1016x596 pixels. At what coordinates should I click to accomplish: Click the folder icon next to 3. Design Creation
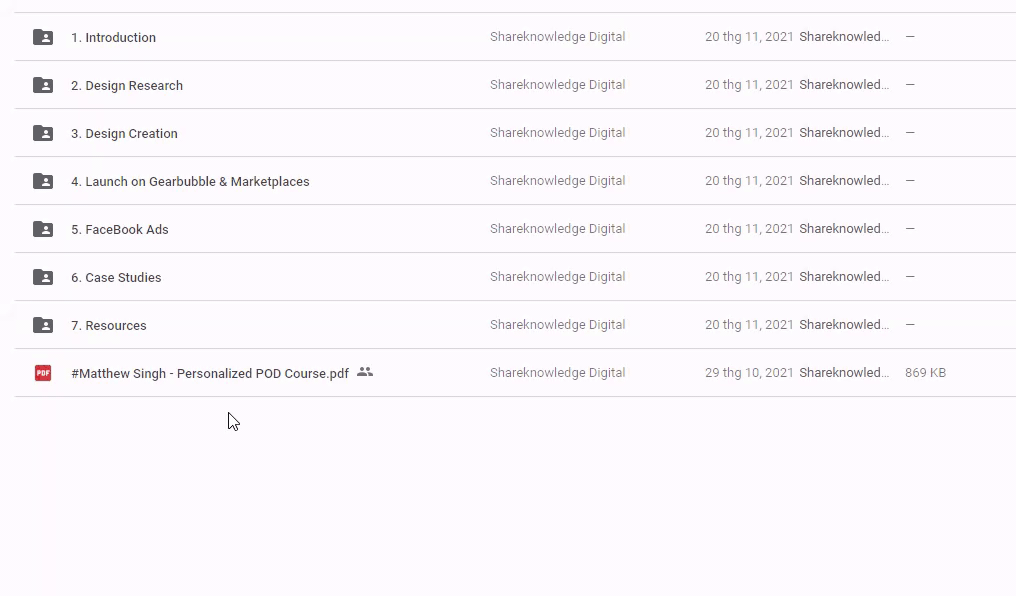point(43,133)
